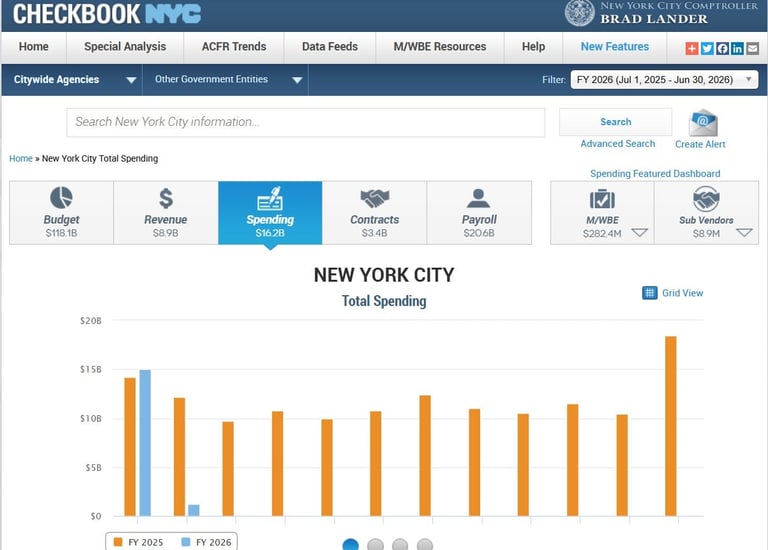Click the Checkbook NYC logo
Viewport: 768px width, 550px height.
coord(107,13)
